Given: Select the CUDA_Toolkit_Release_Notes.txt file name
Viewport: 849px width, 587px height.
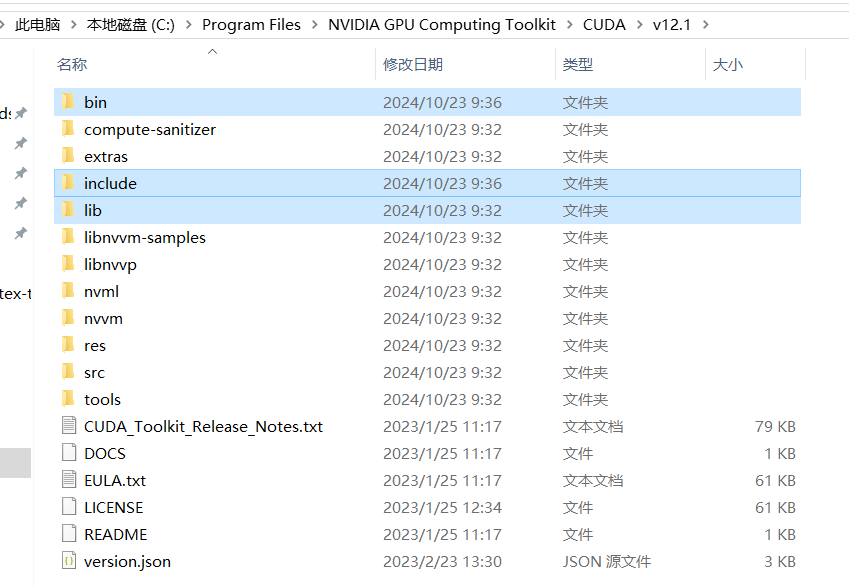Looking at the screenshot, I should [x=204, y=427].
